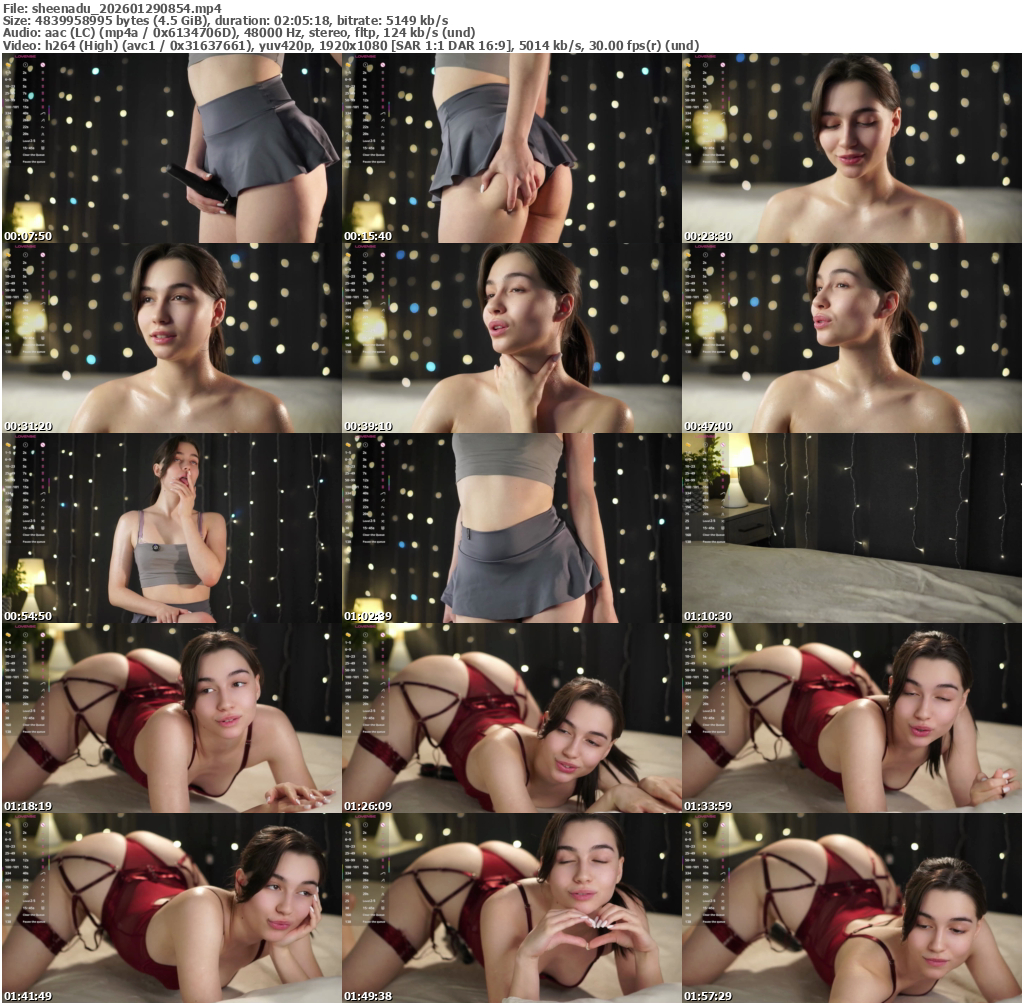Click the thumbnail marked 00:23:30
This screenshot has height=1003, width=1024.
(x=851, y=148)
